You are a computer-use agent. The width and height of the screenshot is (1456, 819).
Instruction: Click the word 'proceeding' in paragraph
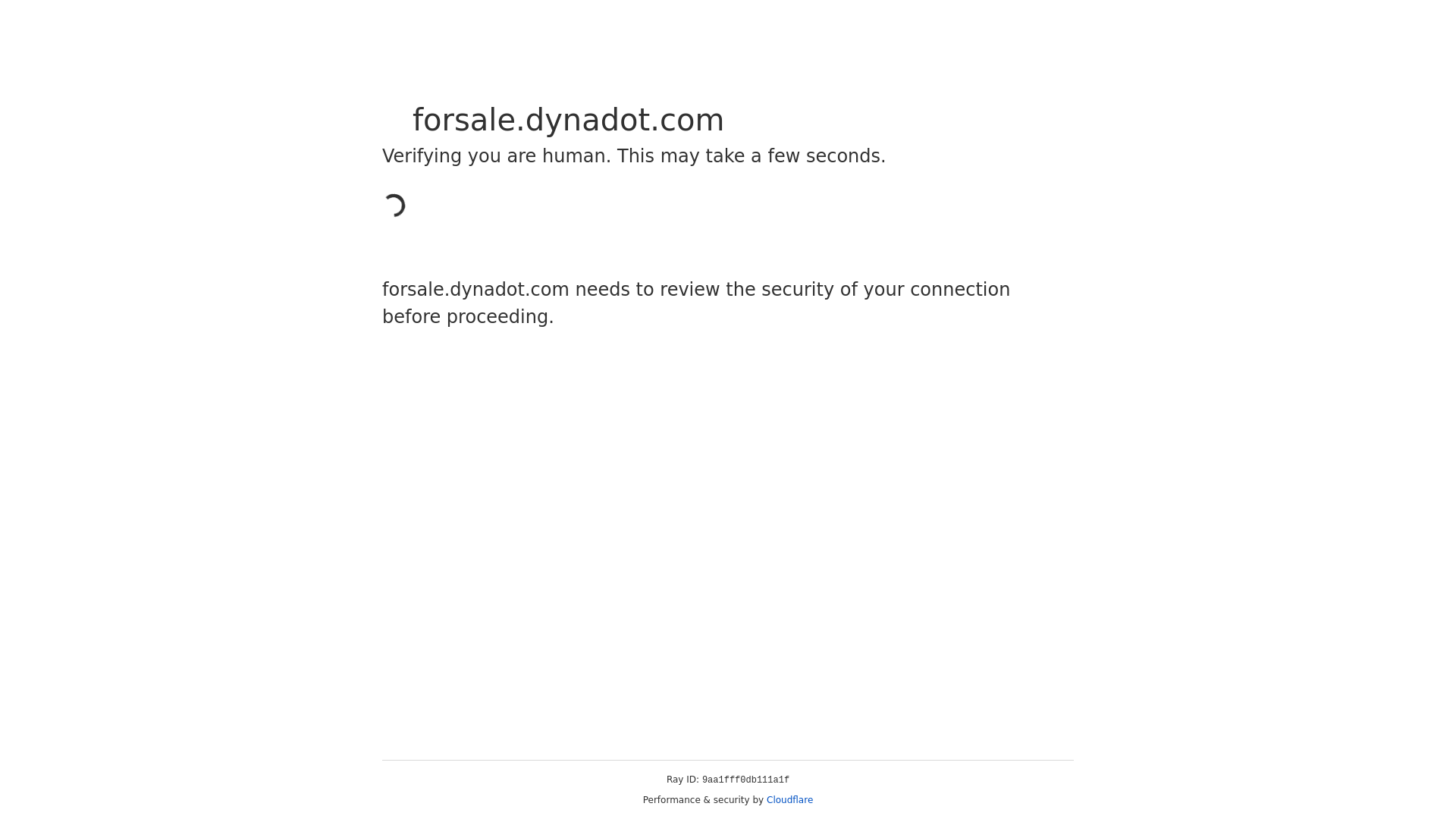[x=497, y=317]
